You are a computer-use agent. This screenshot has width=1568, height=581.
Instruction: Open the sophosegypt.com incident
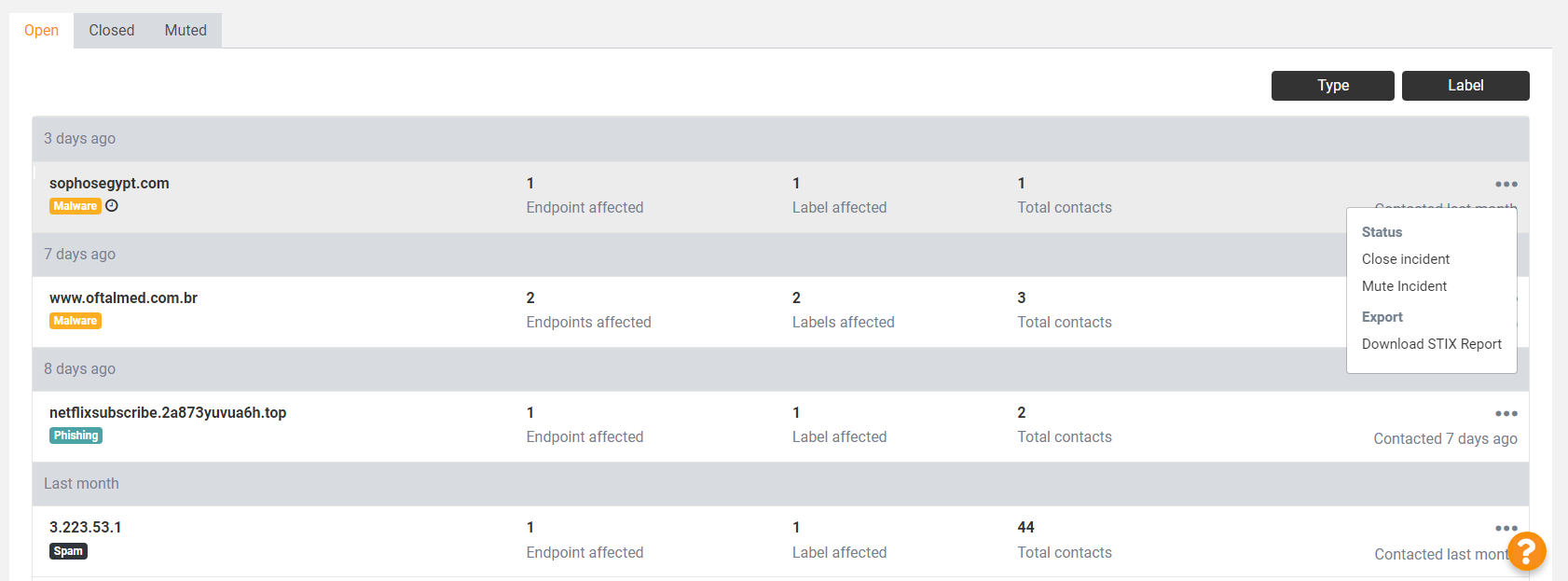109,184
